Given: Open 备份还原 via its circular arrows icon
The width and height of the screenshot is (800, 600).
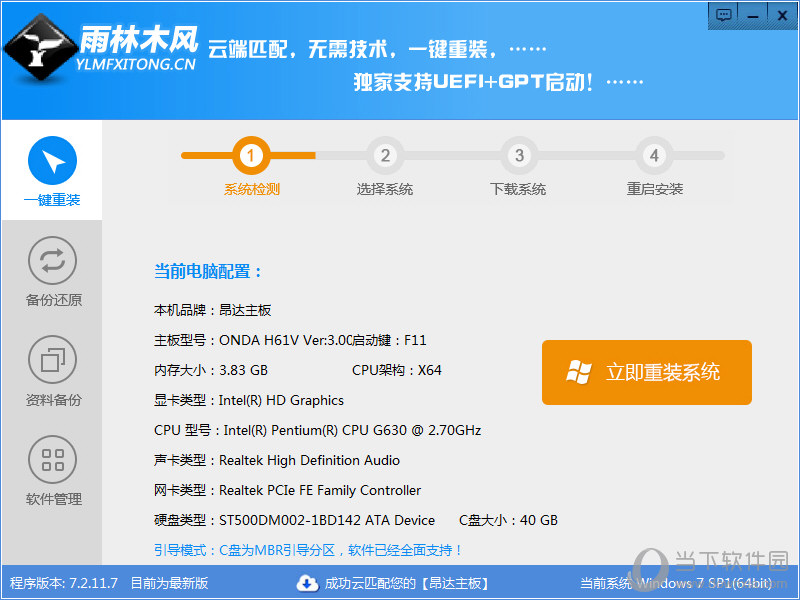Looking at the screenshot, I should click(52, 262).
